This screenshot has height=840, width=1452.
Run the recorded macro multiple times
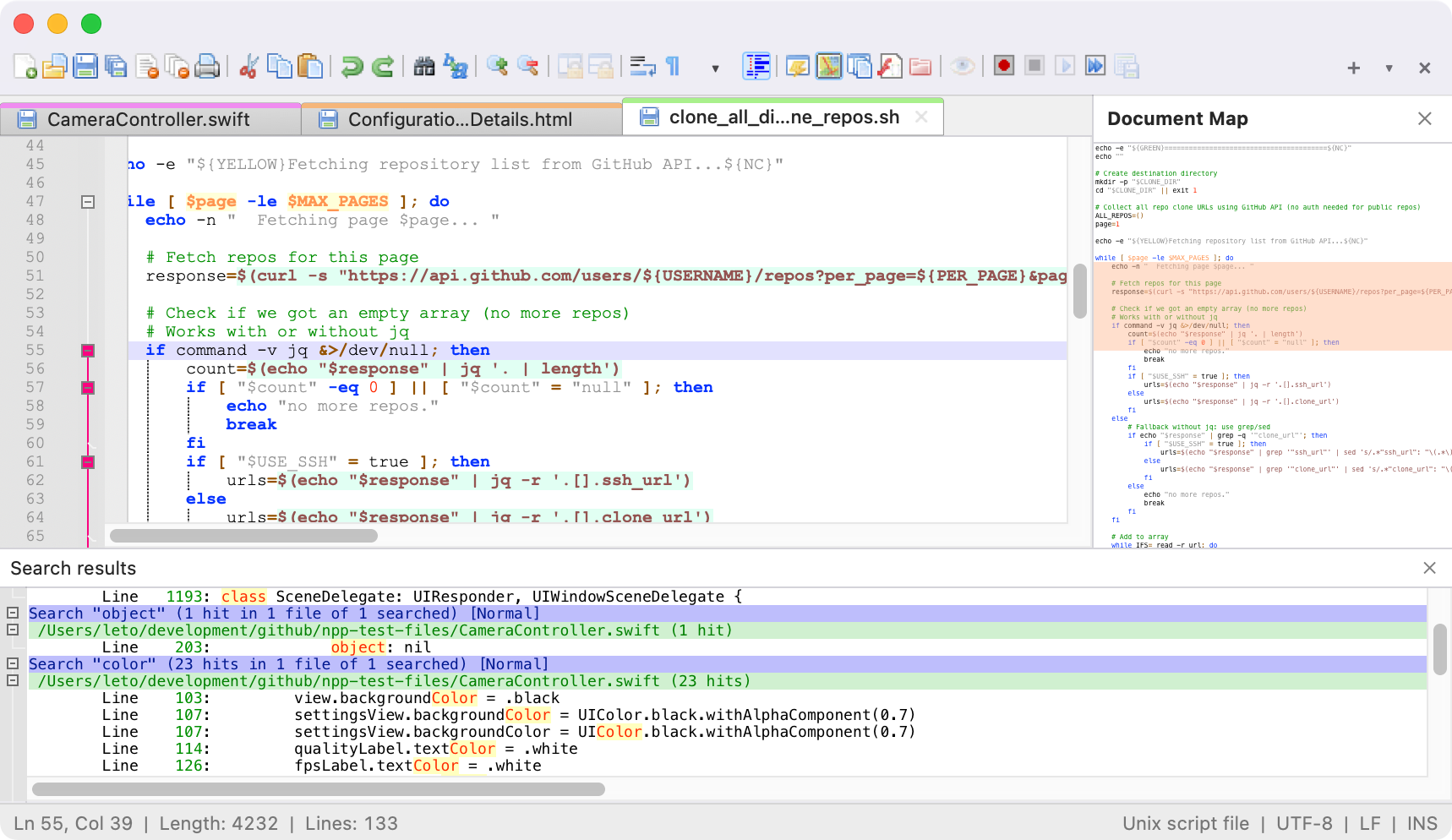[1094, 66]
